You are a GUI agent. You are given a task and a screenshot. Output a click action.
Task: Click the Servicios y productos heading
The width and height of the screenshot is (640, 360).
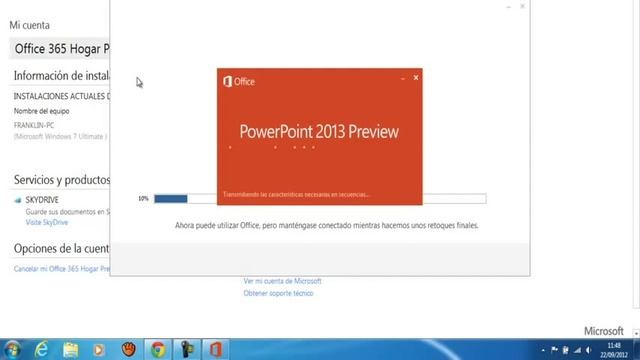[62, 180]
